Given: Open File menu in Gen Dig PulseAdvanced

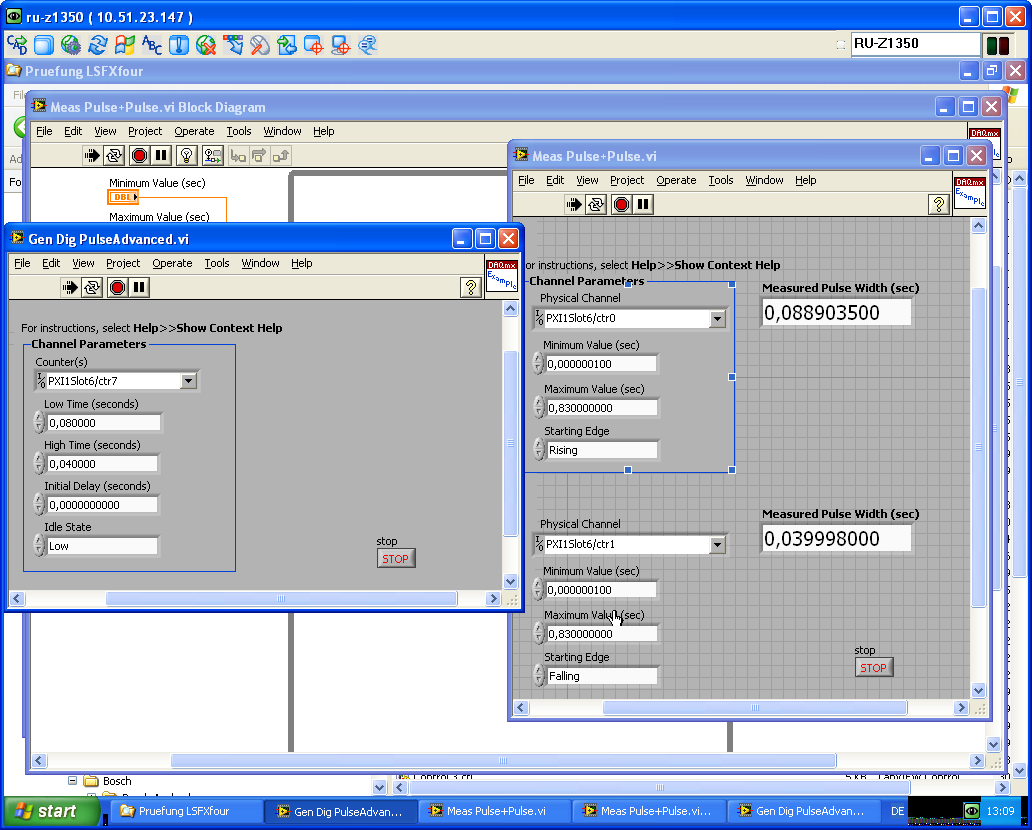Looking at the screenshot, I should coord(22,263).
